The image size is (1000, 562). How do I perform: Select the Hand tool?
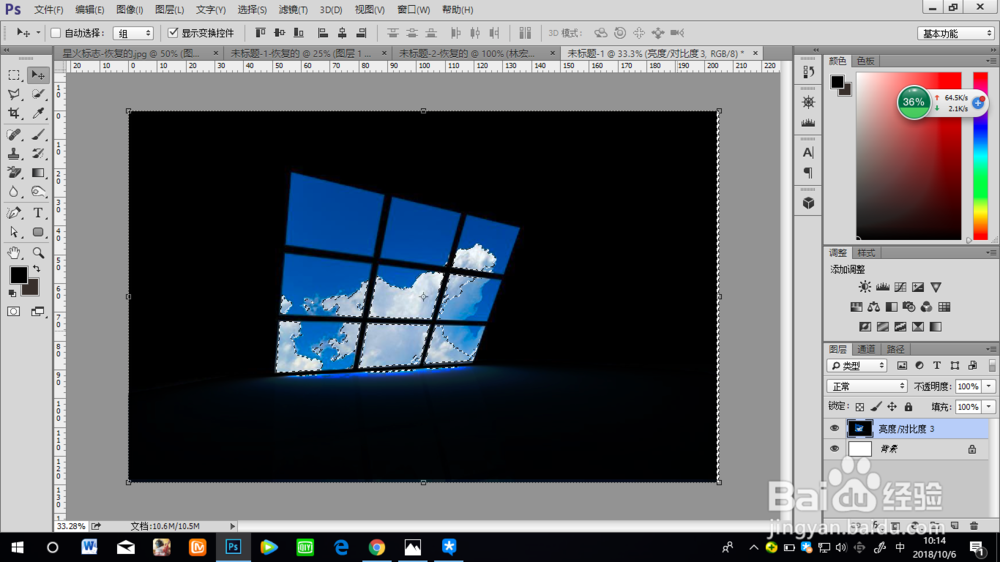click(14, 253)
